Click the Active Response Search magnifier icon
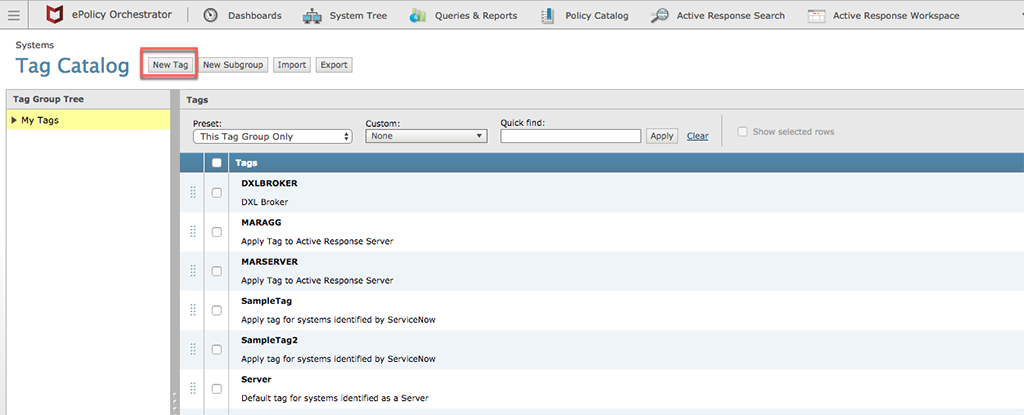 [x=660, y=16]
